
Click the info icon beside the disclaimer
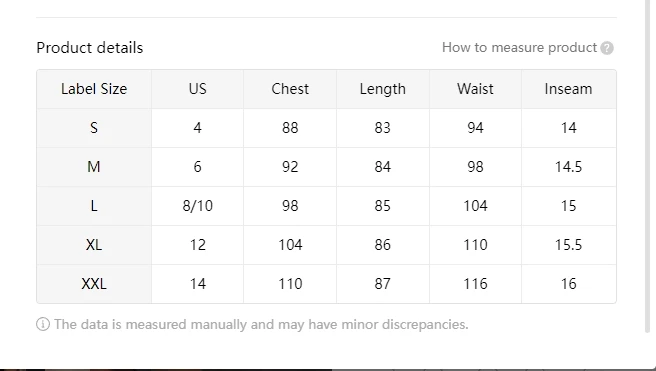(43, 324)
